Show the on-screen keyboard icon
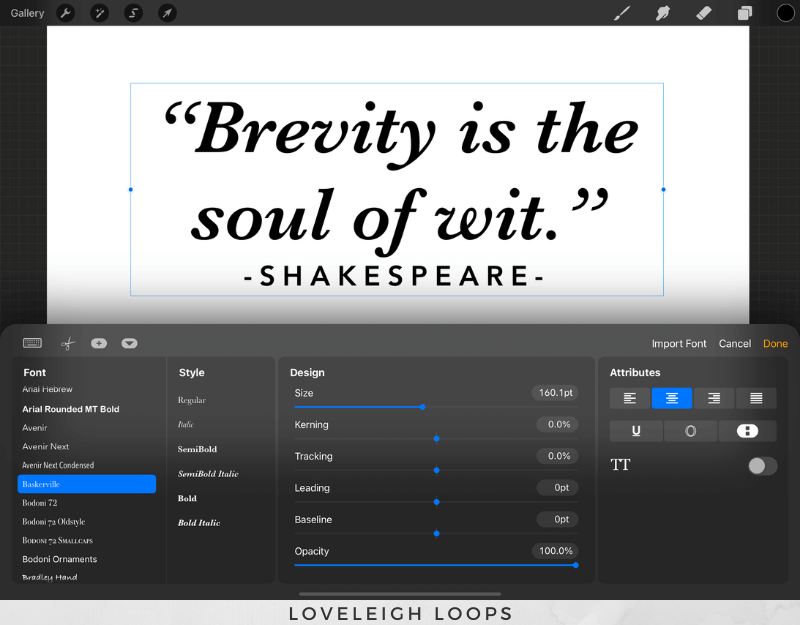 (x=32, y=343)
